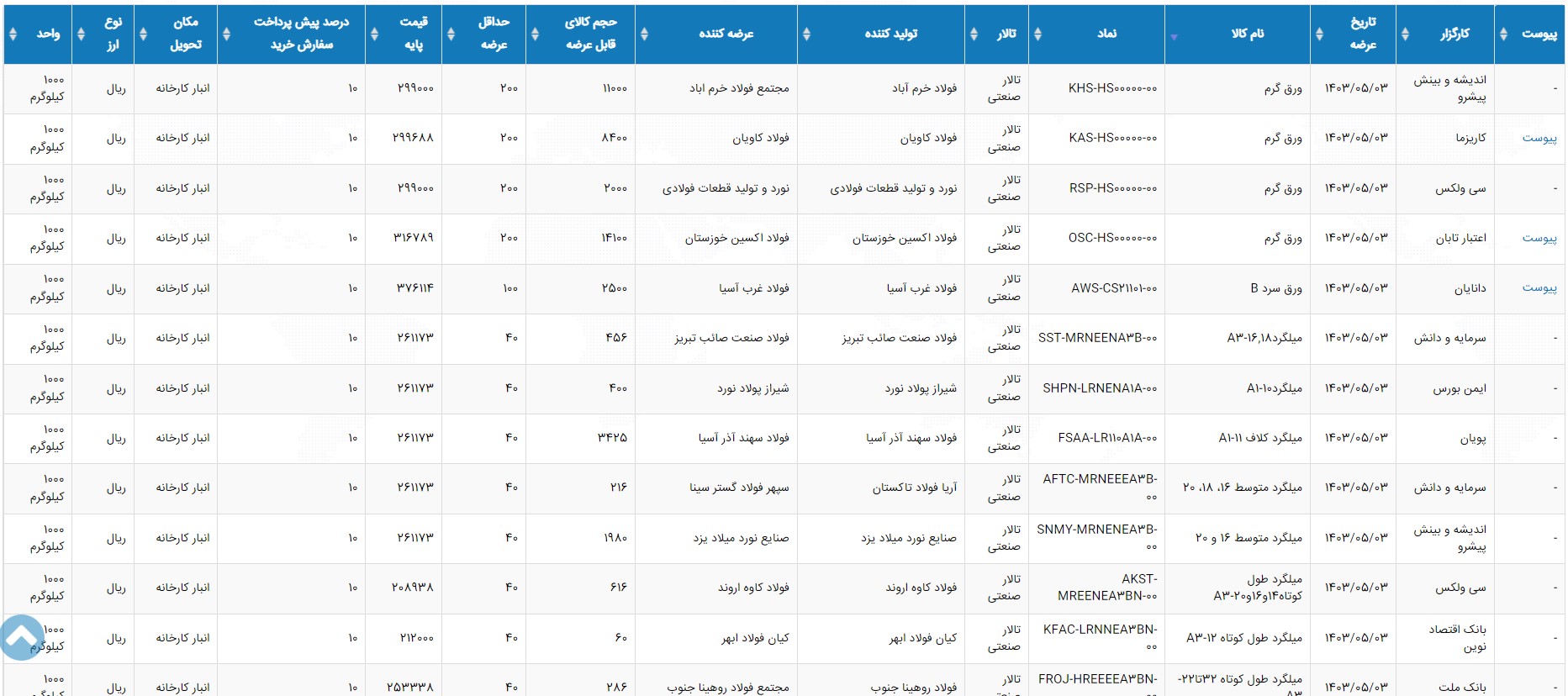This screenshot has width=1568, height=696.
Task: Sort by تالار column arrows
Action: (x=974, y=34)
